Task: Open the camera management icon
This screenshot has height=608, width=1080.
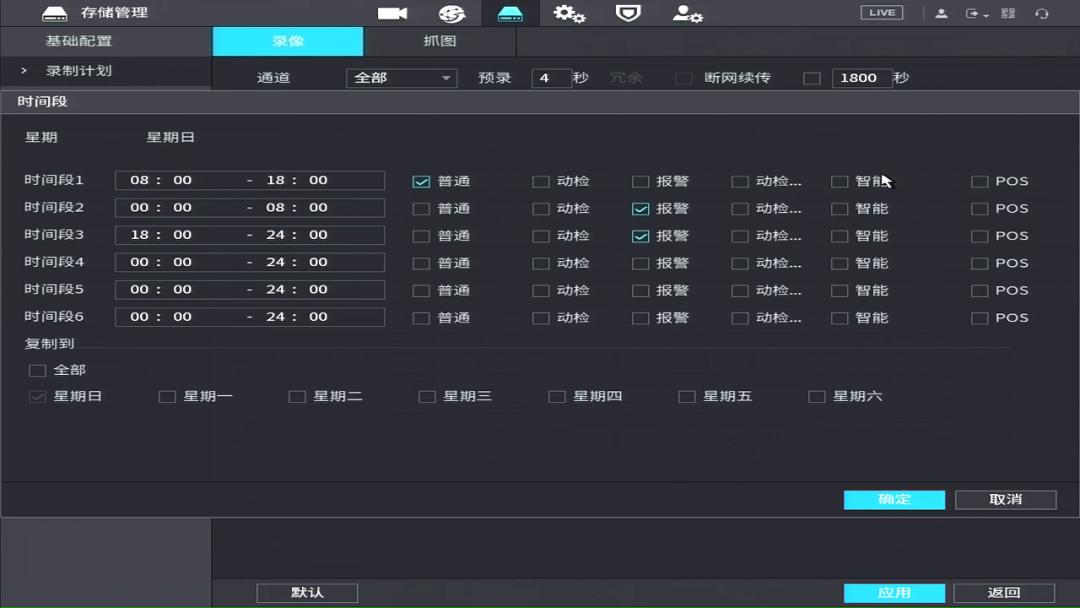Action: [x=391, y=13]
